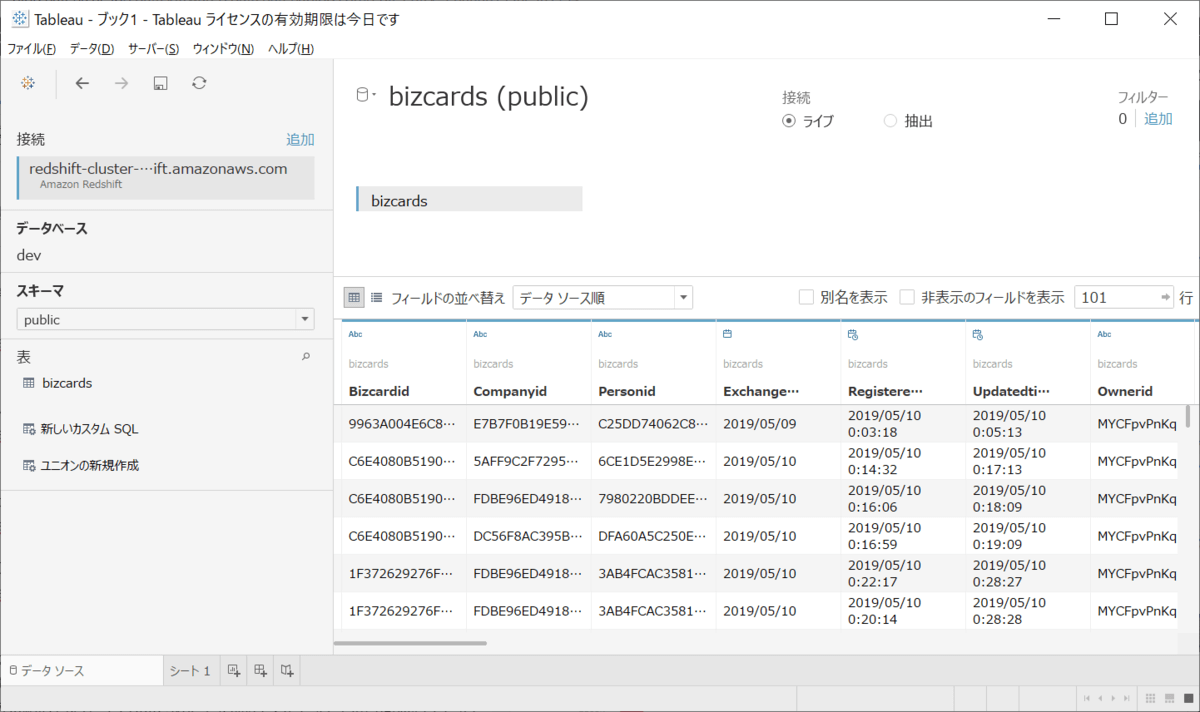This screenshot has width=1200, height=712.
Task: Click the New Custom SQL icon
Action: pos(29,429)
